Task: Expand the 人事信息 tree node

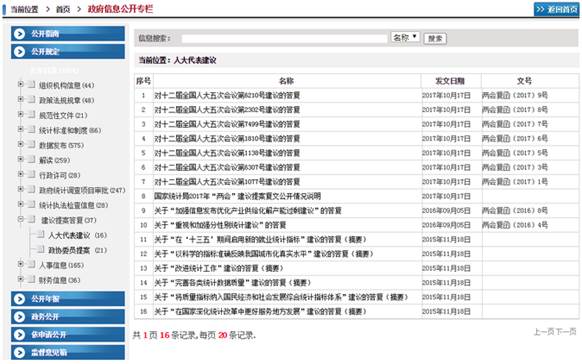Action: pyautogui.click(x=21, y=264)
